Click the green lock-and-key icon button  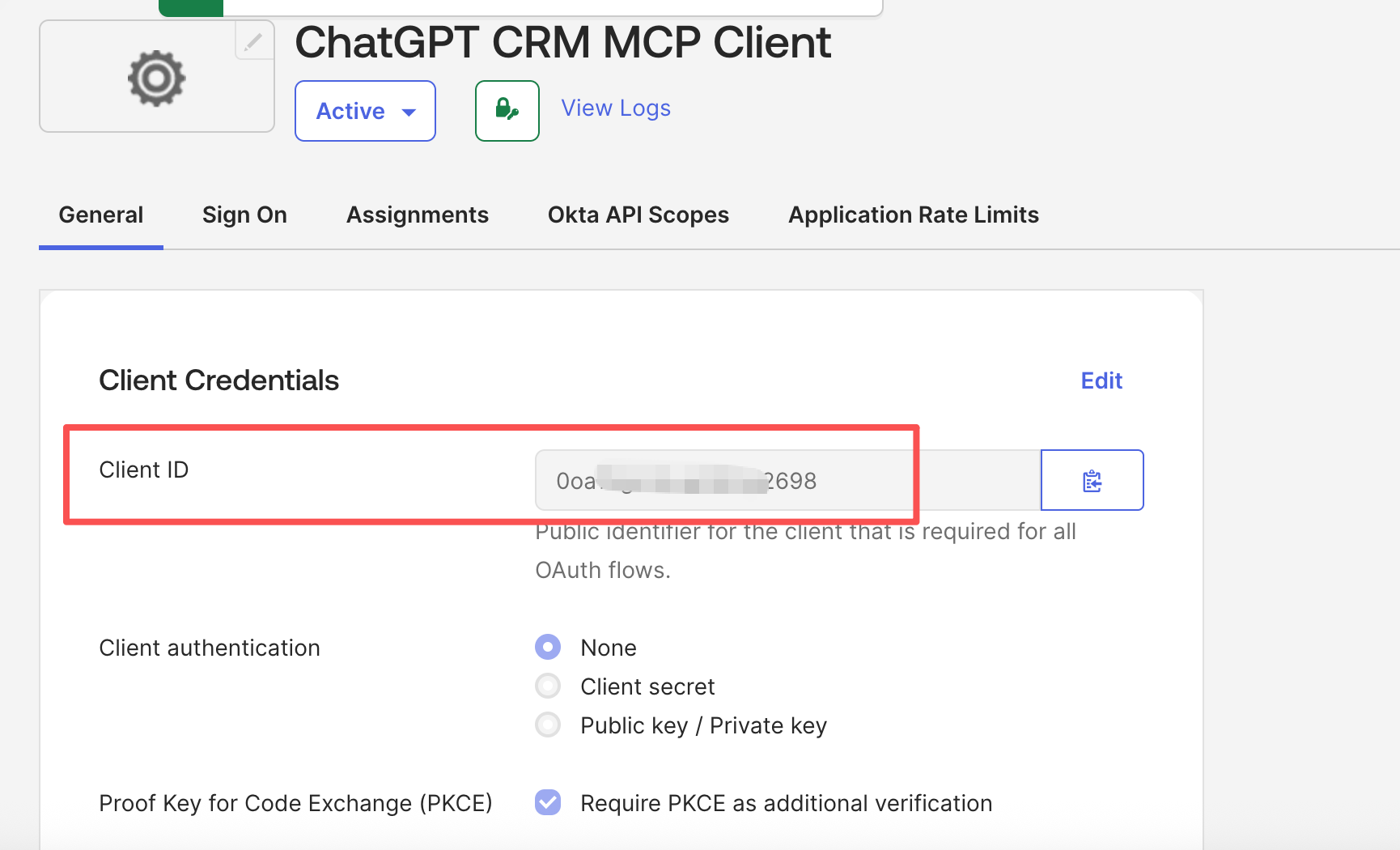click(507, 111)
